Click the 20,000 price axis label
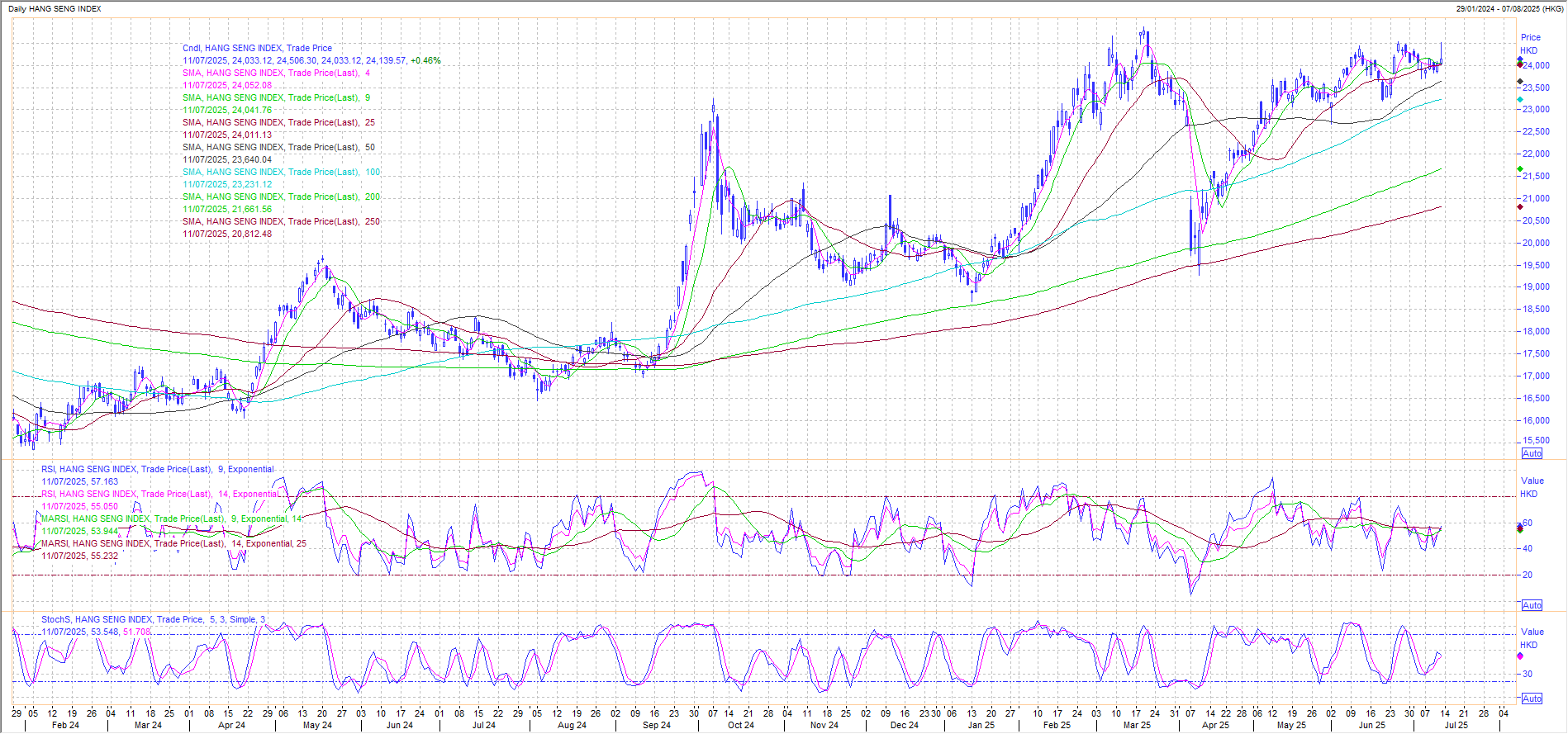Screen dimensions: 1568x734 1537,243
